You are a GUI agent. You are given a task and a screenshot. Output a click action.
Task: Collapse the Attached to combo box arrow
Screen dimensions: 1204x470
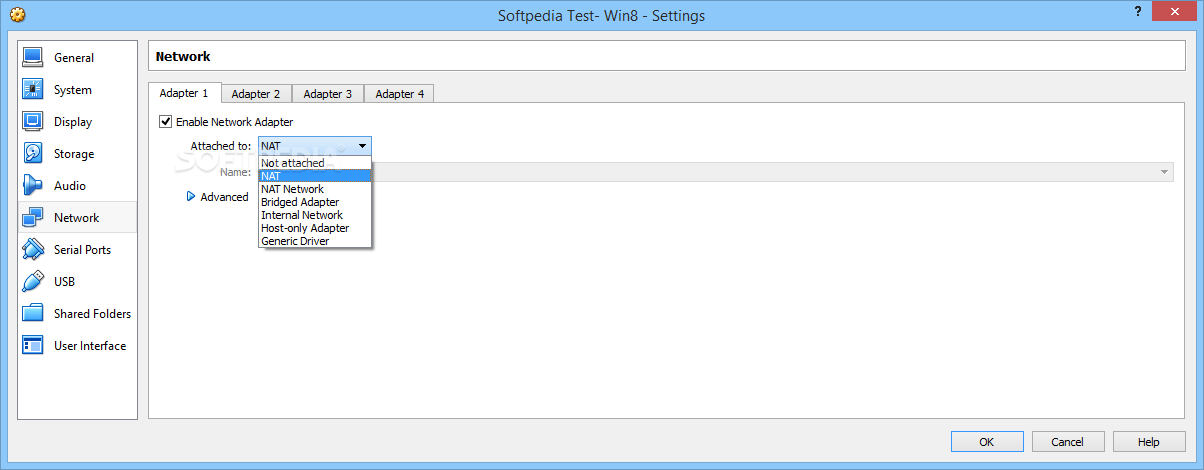[x=362, y=146]
